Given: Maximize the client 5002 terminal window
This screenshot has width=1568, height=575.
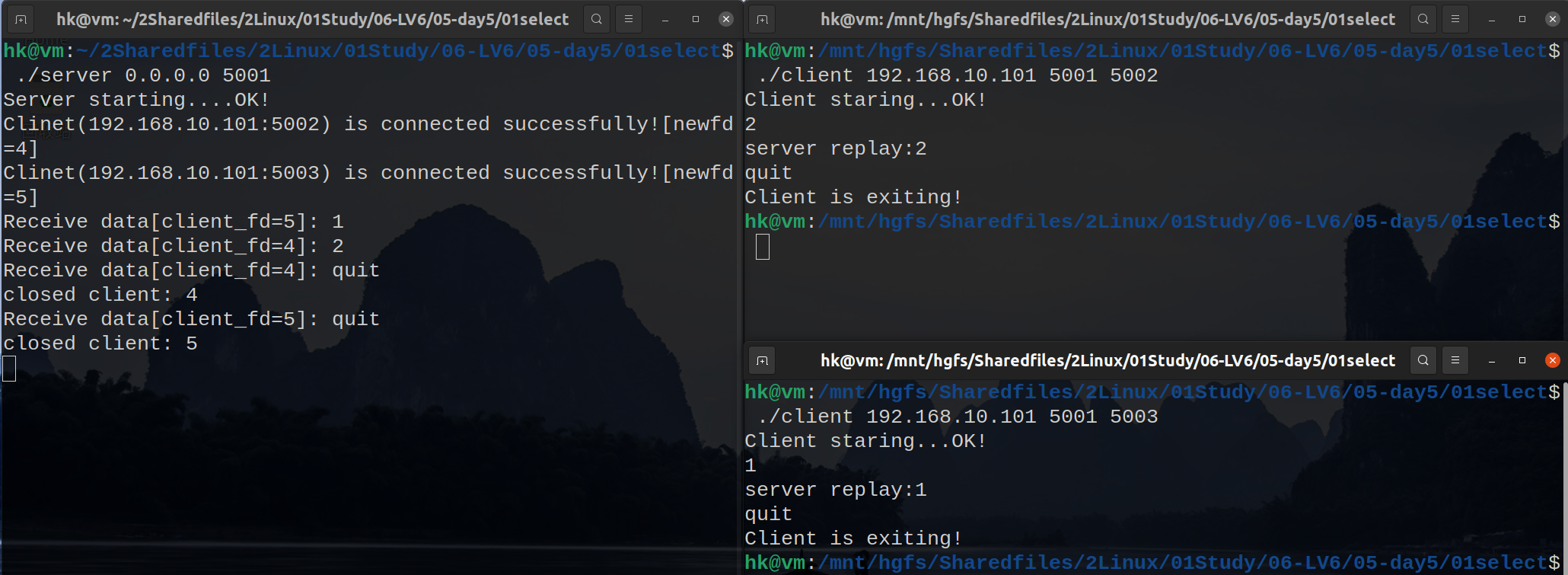Looking at the screenshot, I should click(x=1522, y=19).
